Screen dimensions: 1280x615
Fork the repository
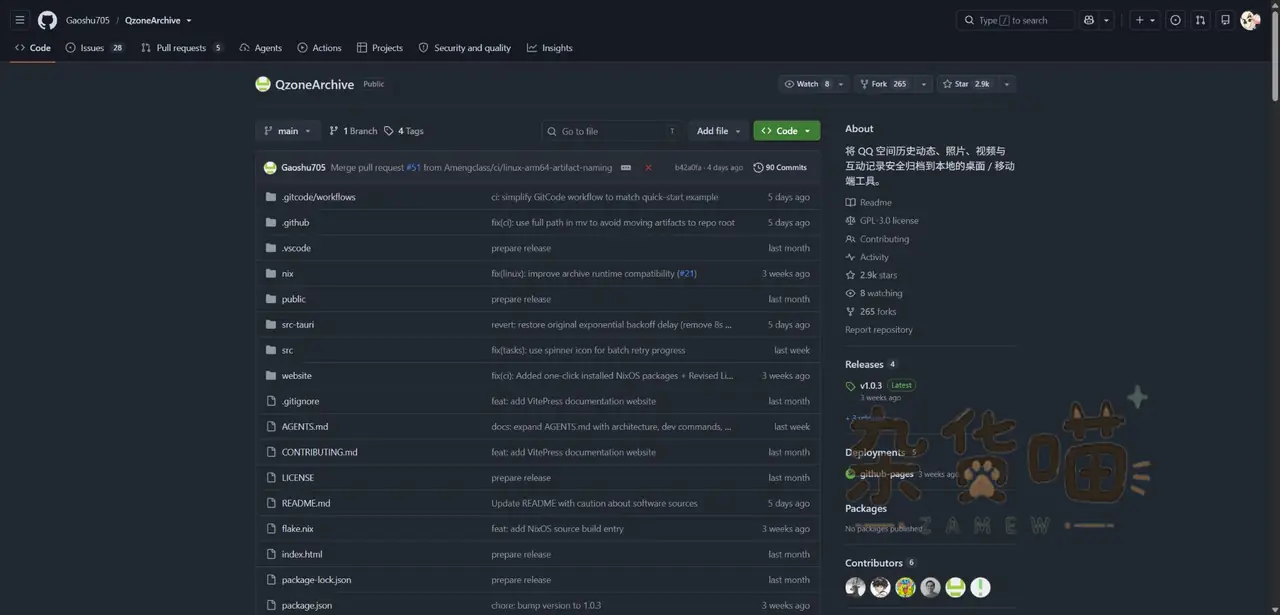coord(883,84)
